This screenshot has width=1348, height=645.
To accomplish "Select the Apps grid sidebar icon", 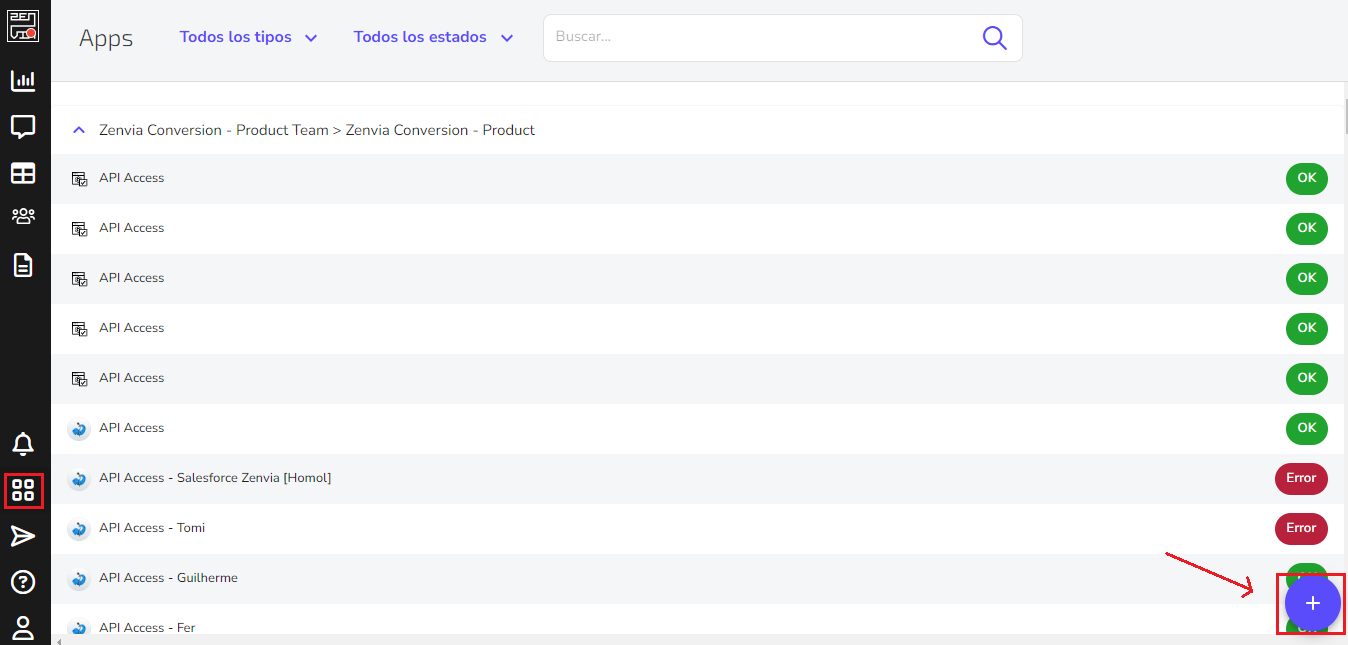I will pyautogui.click(x=23, y=490).
